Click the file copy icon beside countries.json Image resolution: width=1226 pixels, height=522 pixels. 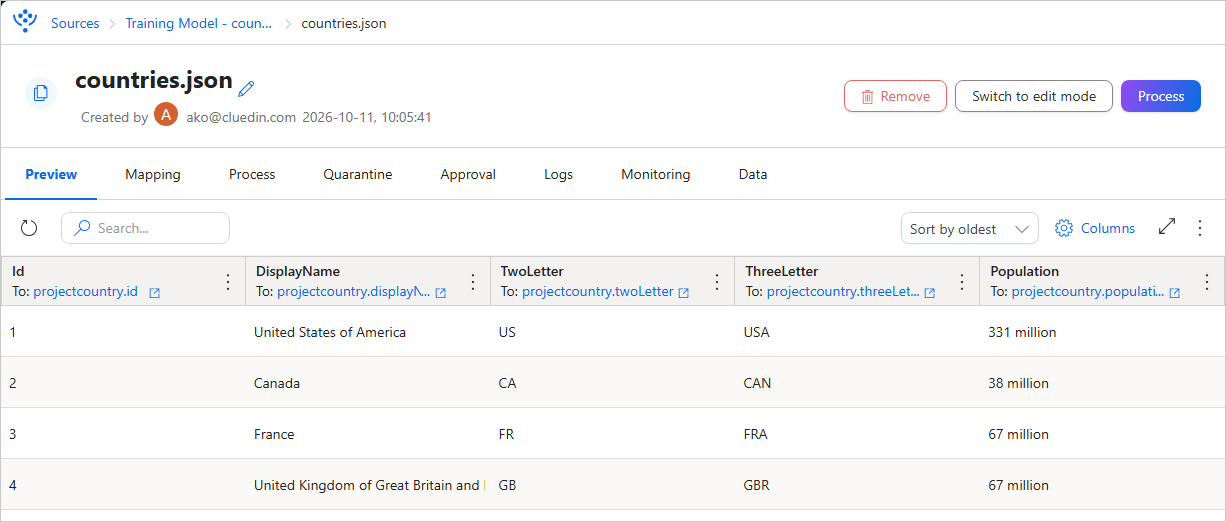coord(41,93)
